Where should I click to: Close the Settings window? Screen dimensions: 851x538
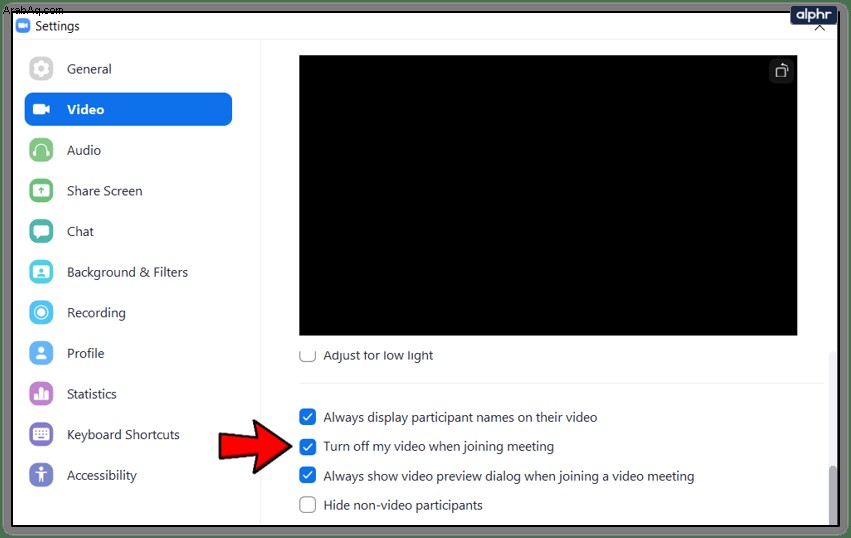[x=820, y=28]
